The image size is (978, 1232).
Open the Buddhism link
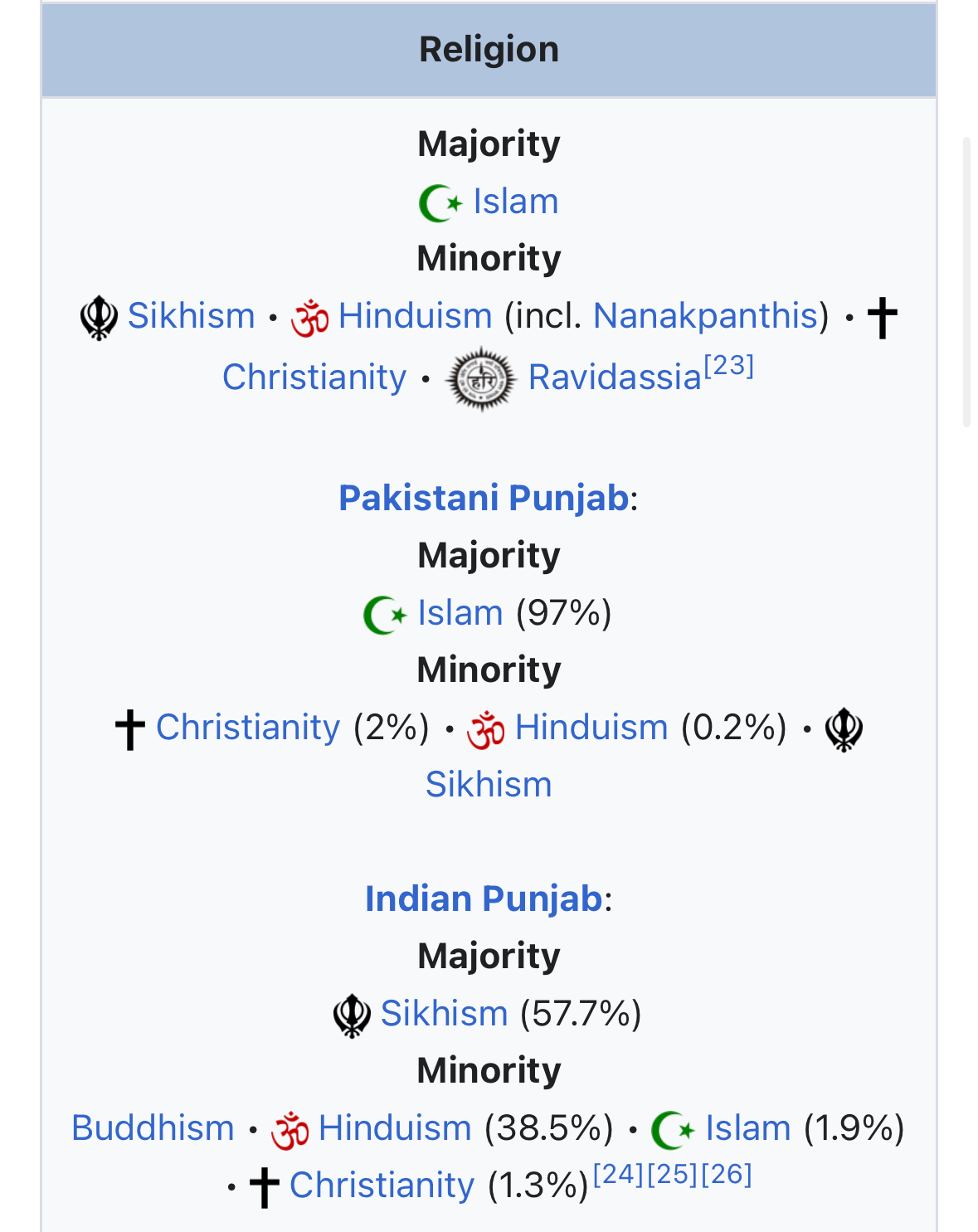point(153,1128)
